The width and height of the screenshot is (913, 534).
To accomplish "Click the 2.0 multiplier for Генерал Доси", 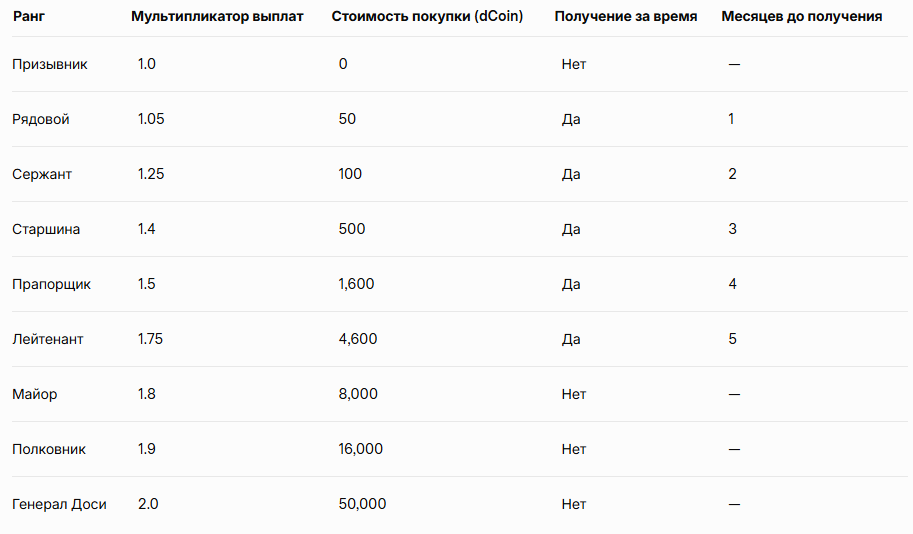I will 148,504.
